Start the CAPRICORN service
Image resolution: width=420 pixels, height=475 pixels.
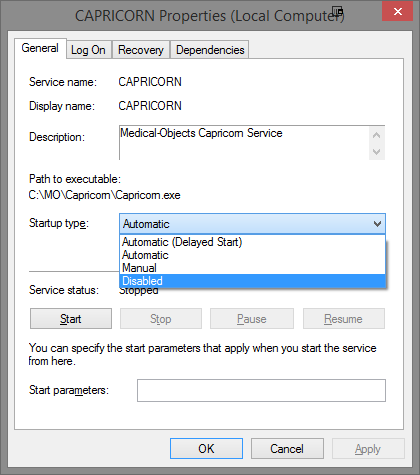click(x=71, y=319)
